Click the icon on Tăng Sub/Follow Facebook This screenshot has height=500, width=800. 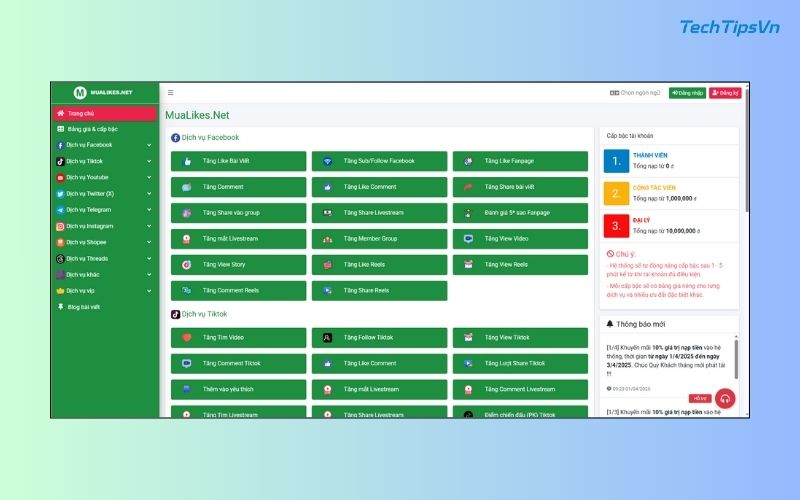(328, 161)
